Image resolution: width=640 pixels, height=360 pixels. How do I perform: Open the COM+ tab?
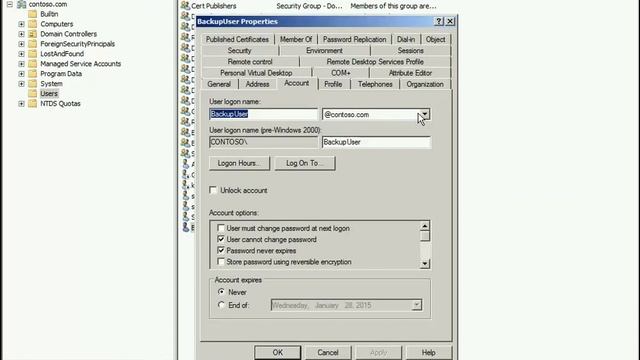click(x=341, y=73)
